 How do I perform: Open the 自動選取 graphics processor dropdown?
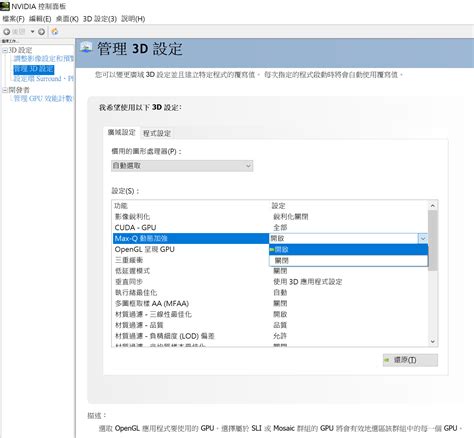[182, 166]
